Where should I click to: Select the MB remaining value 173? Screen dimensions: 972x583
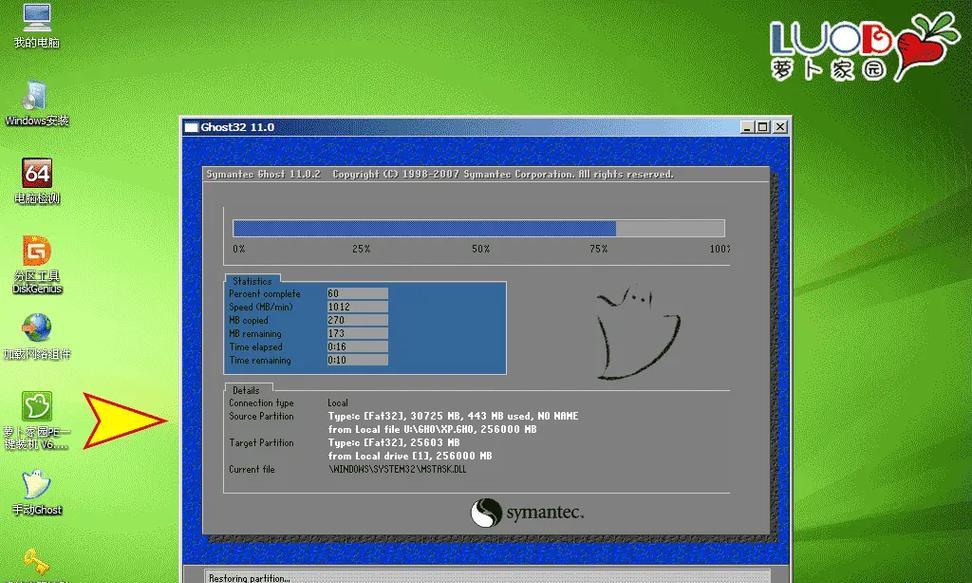coord(357,334)
